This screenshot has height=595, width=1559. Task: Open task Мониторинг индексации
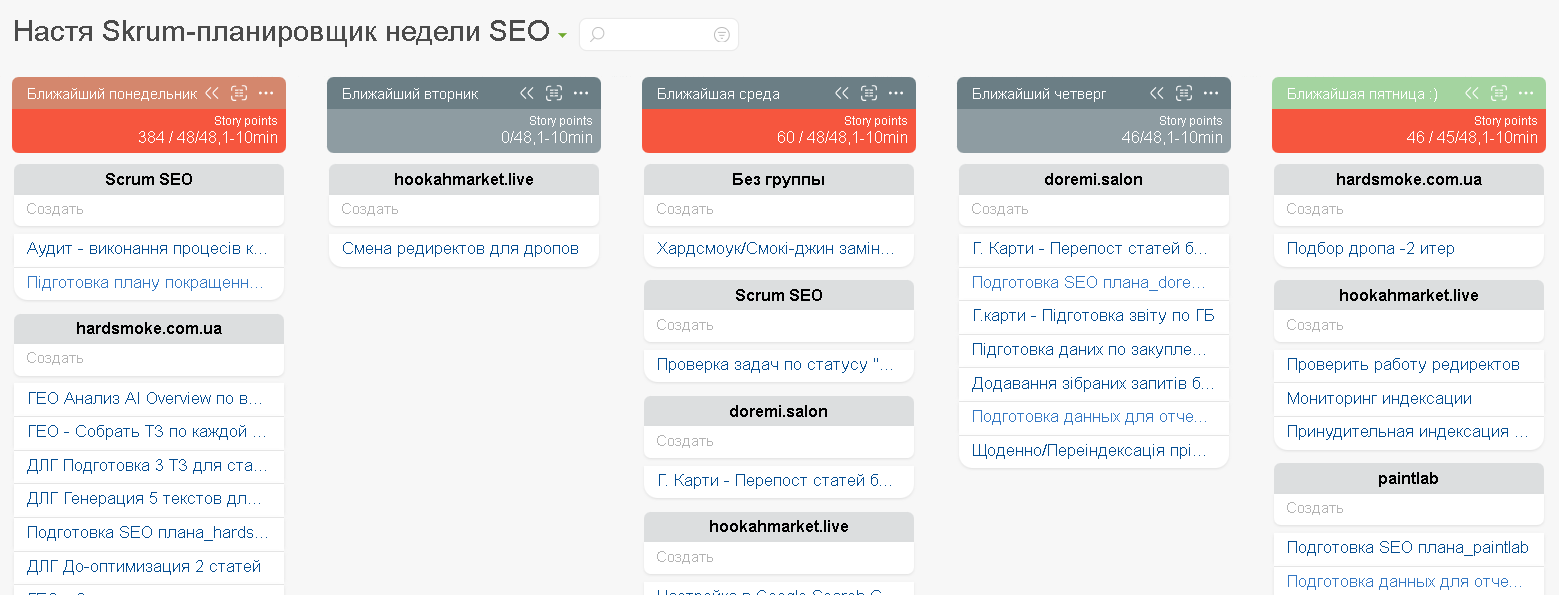(1379, 398)
